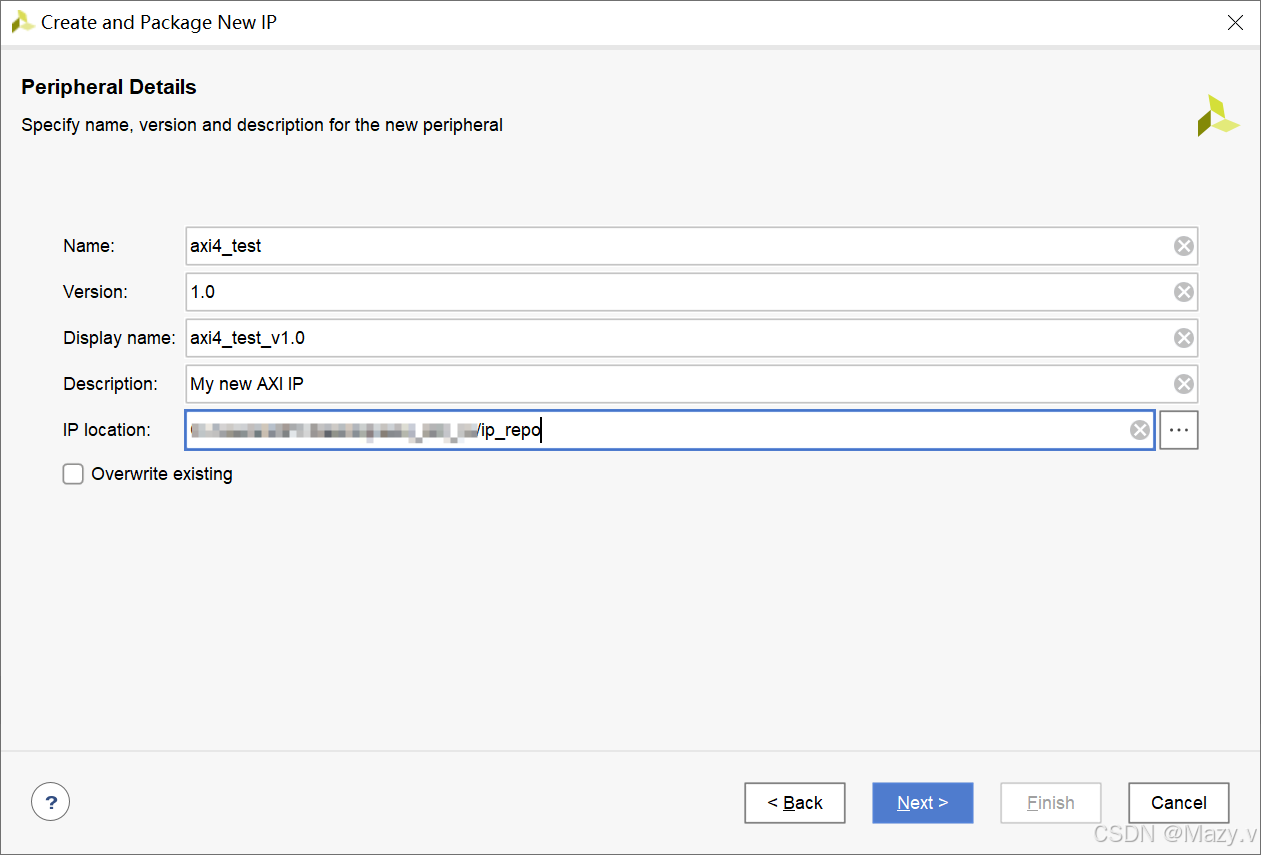Focus the Version input field
This screenshot has height=855, width=1261.
670,292
